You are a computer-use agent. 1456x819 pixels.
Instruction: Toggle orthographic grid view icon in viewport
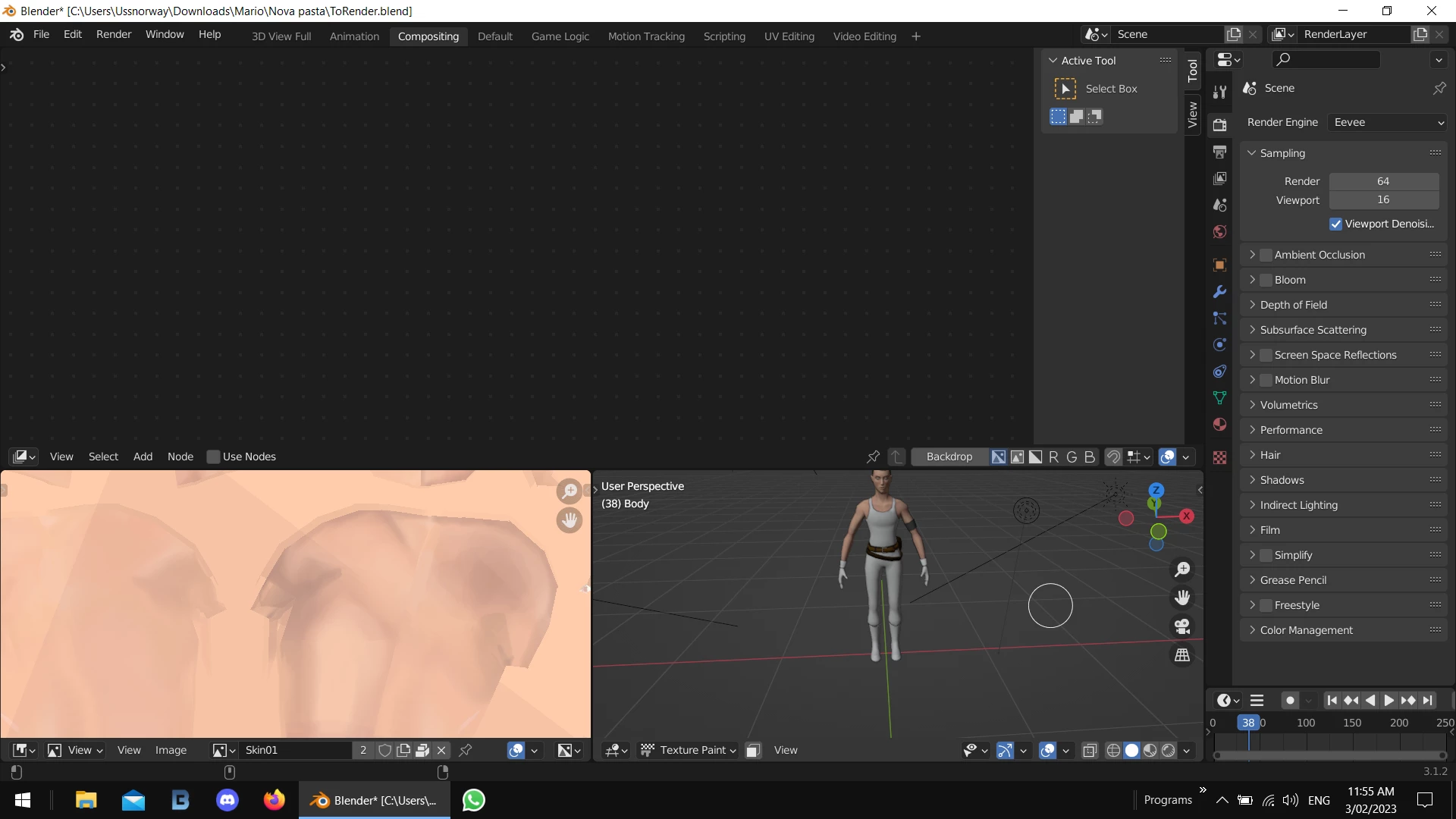[x=1182, y=655]
